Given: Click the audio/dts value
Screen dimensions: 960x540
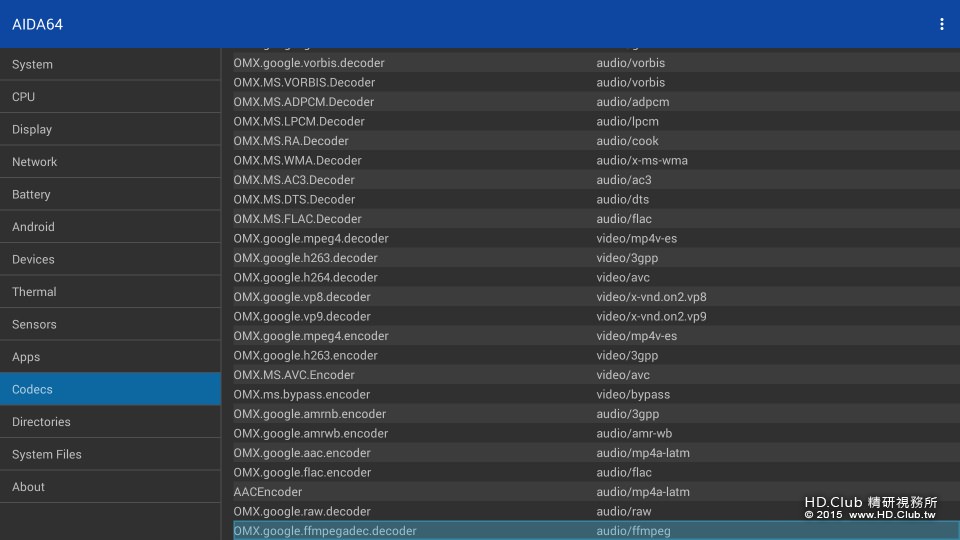Looking at the screenshot, I should (x=623, y=200).
